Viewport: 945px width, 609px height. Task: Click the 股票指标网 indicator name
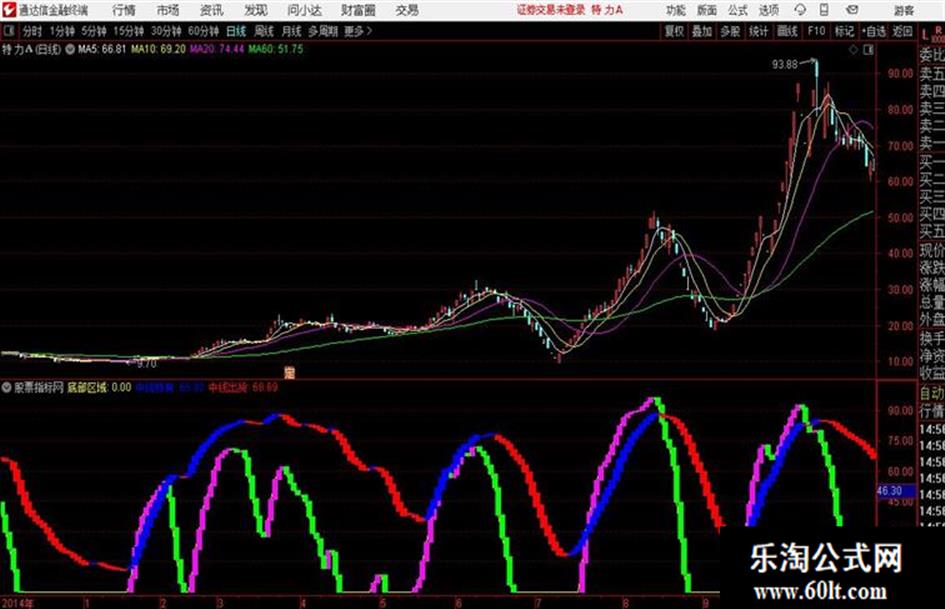click(39, 388)
